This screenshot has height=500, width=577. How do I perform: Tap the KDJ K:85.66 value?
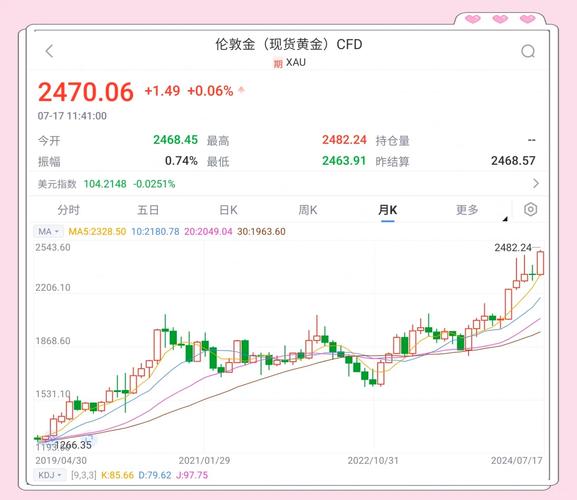pyautogui.click(x=117, y=475)
